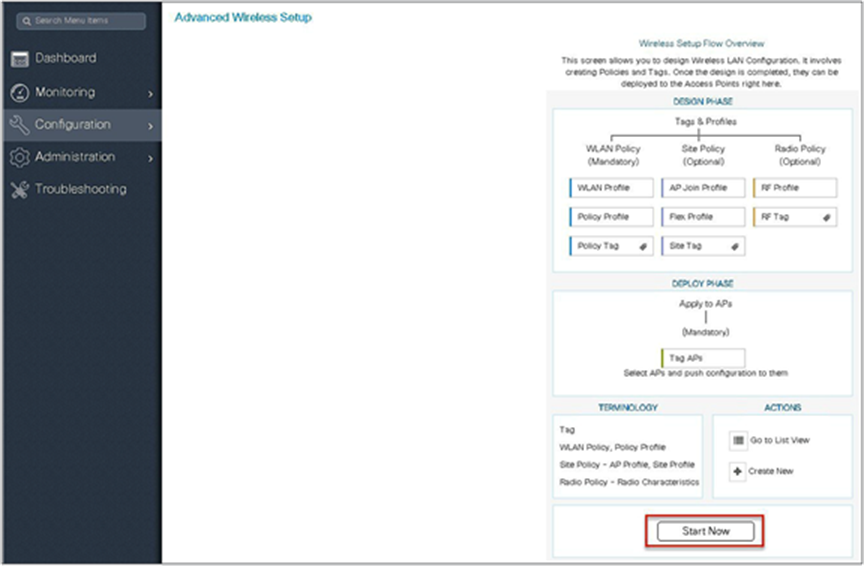
Task: Focus the Search Menu Items field
Action: (x=81, y=21)
